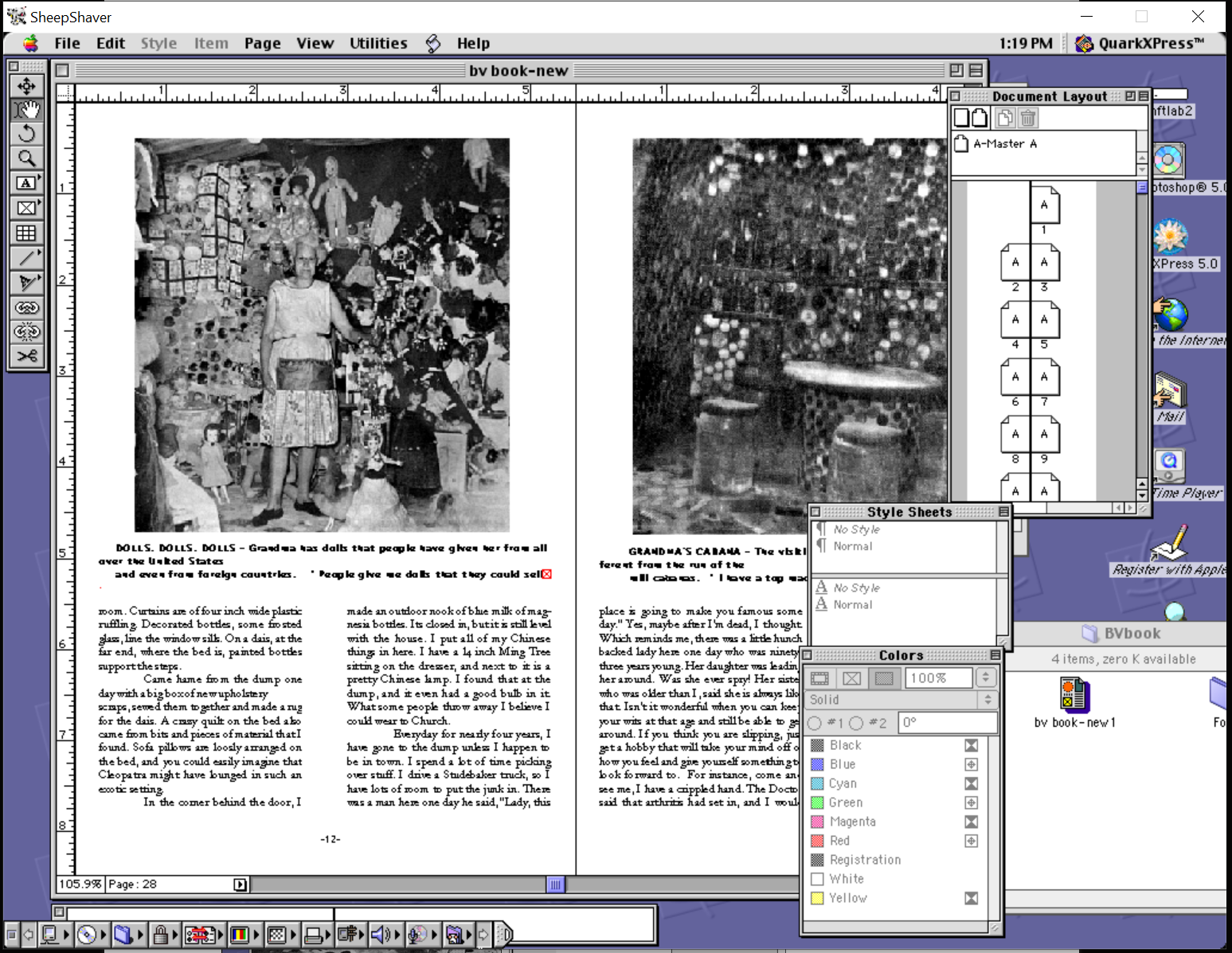This screenshot has width=1232, height=953.
Task: Select the Content hand tool
Action: (x=26, y=109)
